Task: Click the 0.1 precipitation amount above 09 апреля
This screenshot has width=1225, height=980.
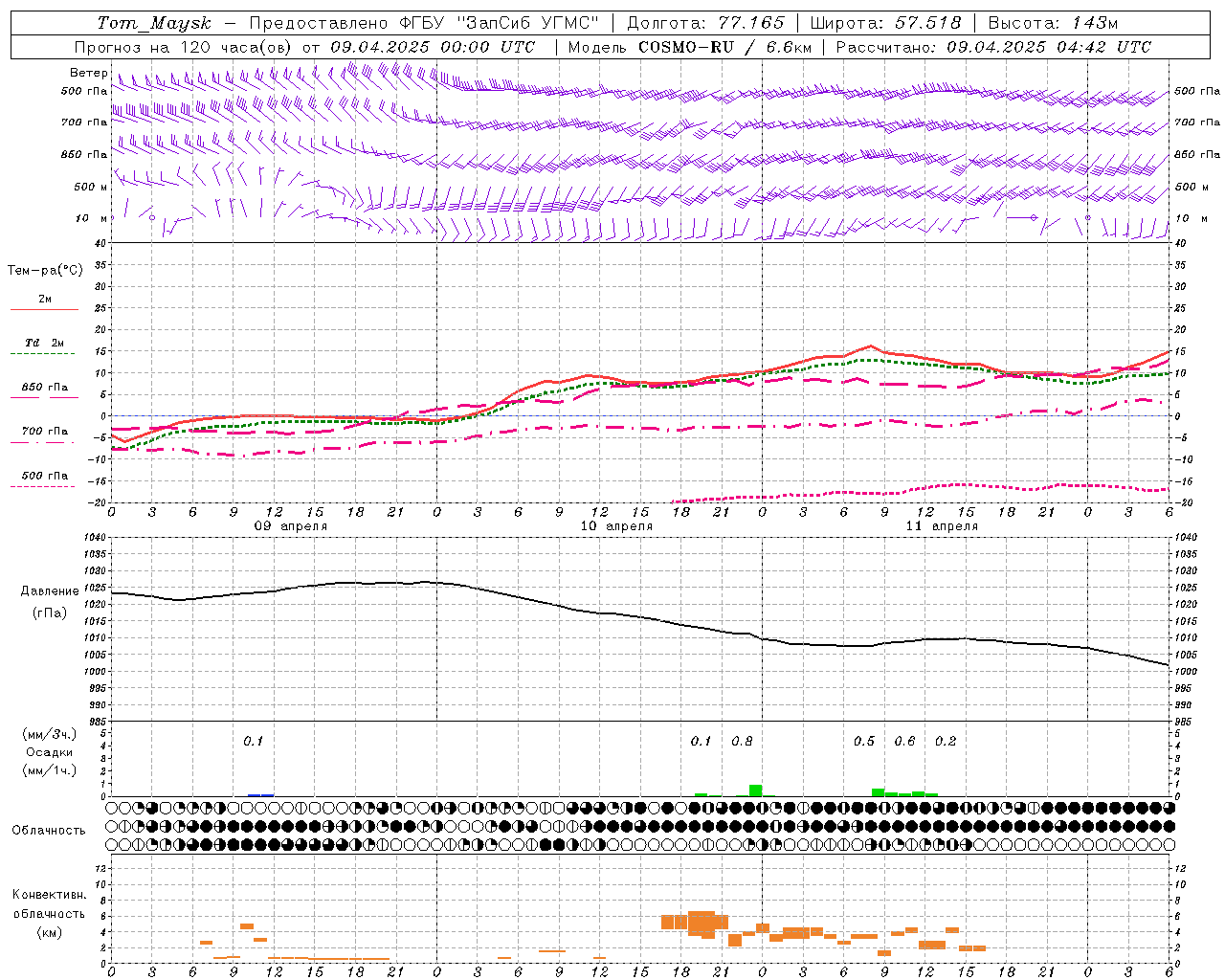Action: pyautogui.click(x=253, y=741)
